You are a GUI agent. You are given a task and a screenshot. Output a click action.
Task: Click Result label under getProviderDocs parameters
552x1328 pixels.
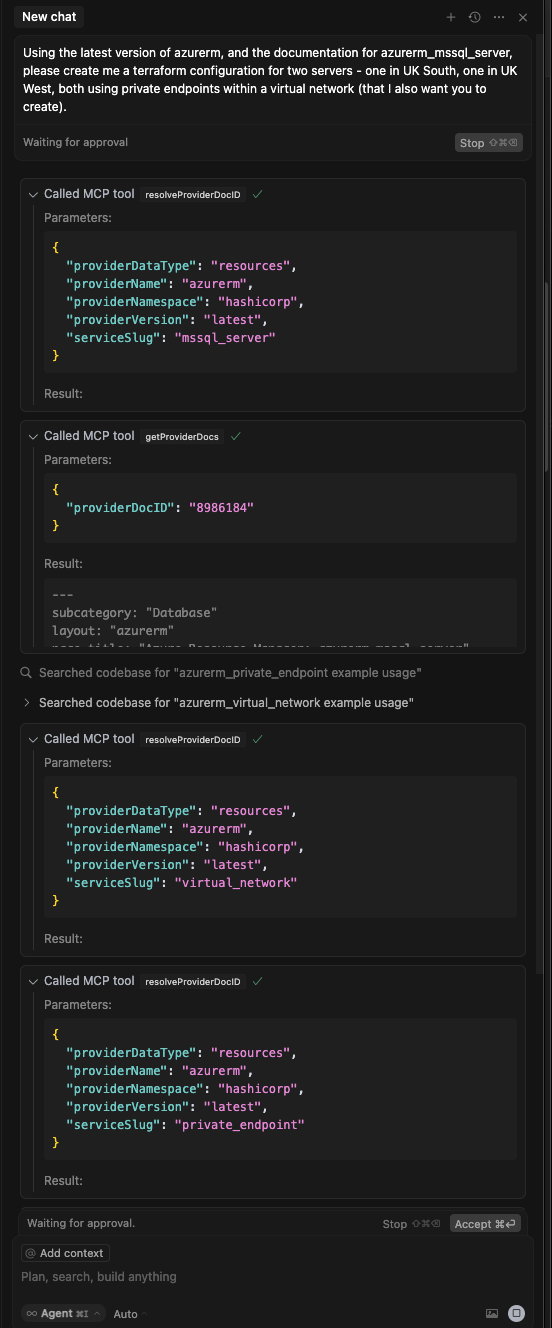click(63, 564)
